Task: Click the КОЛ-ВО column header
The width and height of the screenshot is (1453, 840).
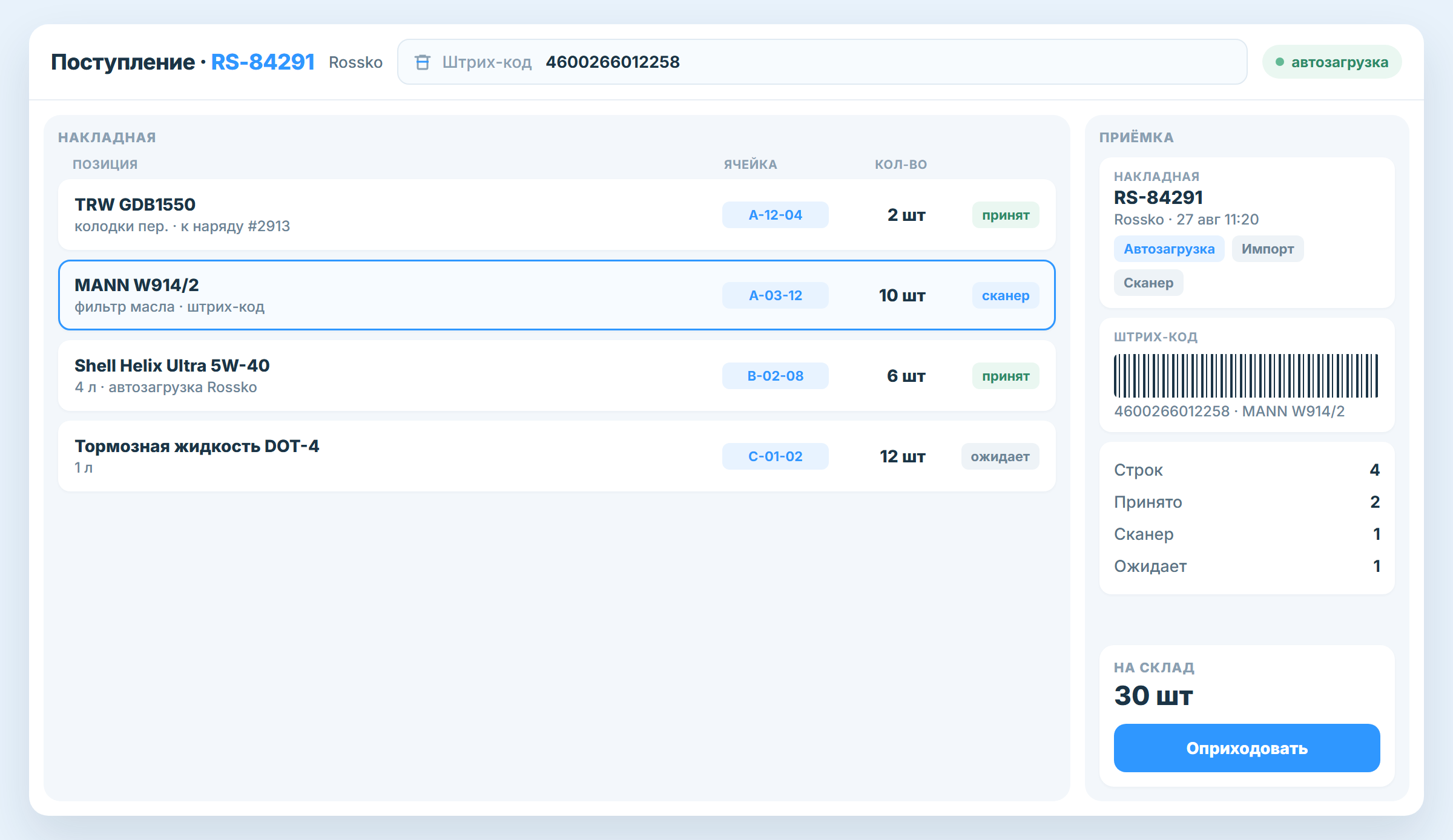Action: pos(901,164)
